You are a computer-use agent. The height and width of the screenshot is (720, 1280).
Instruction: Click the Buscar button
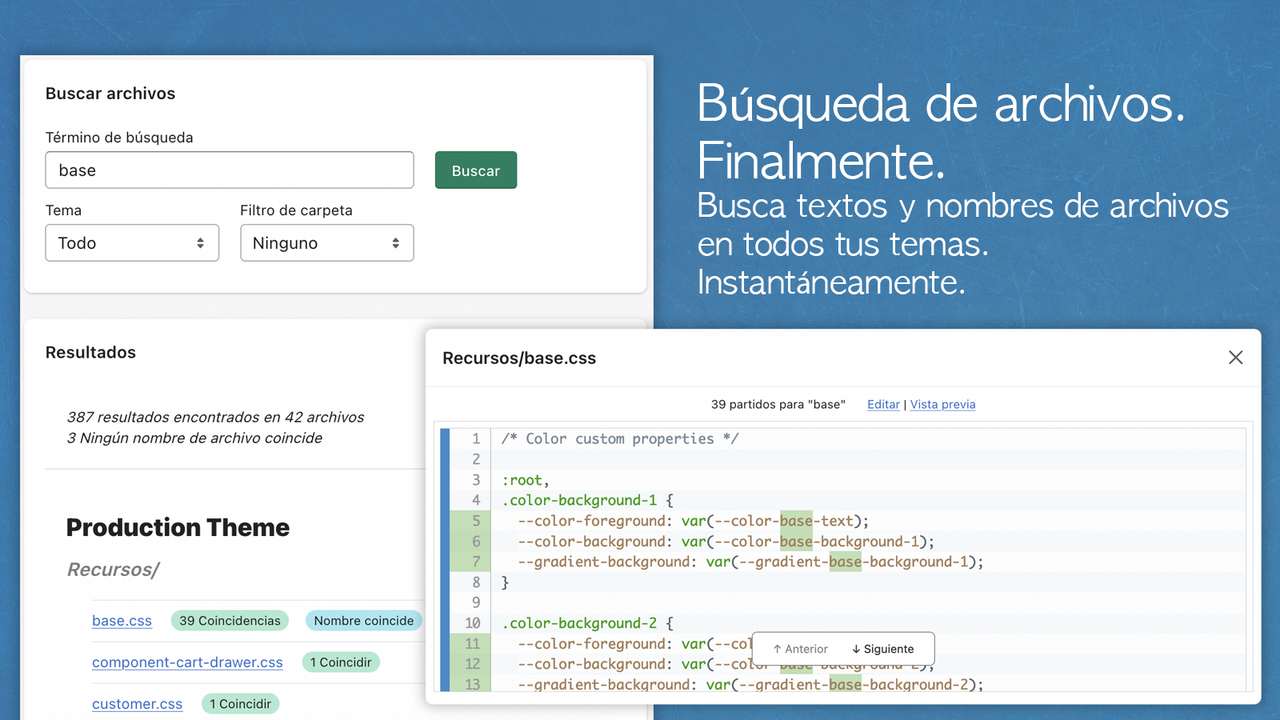(x=476, y=170)
